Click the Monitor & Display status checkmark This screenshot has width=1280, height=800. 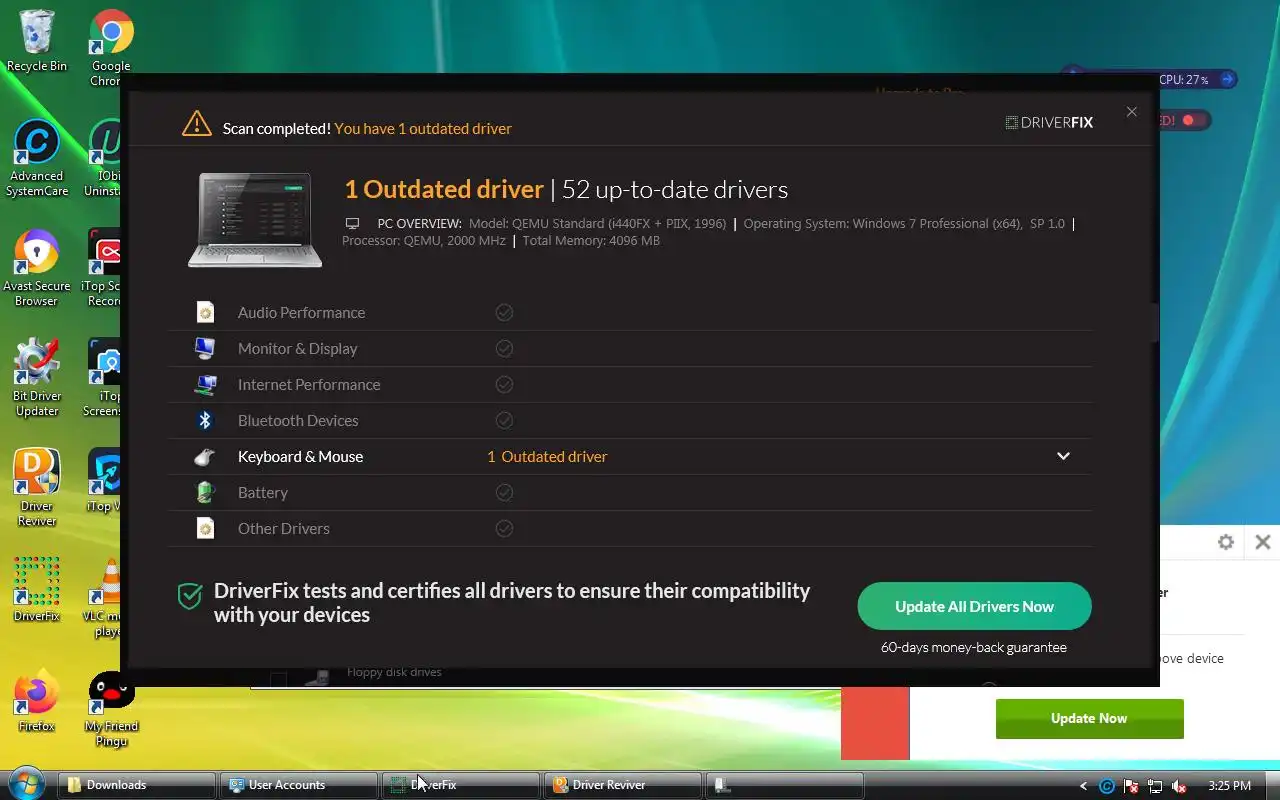pos(504,348)
